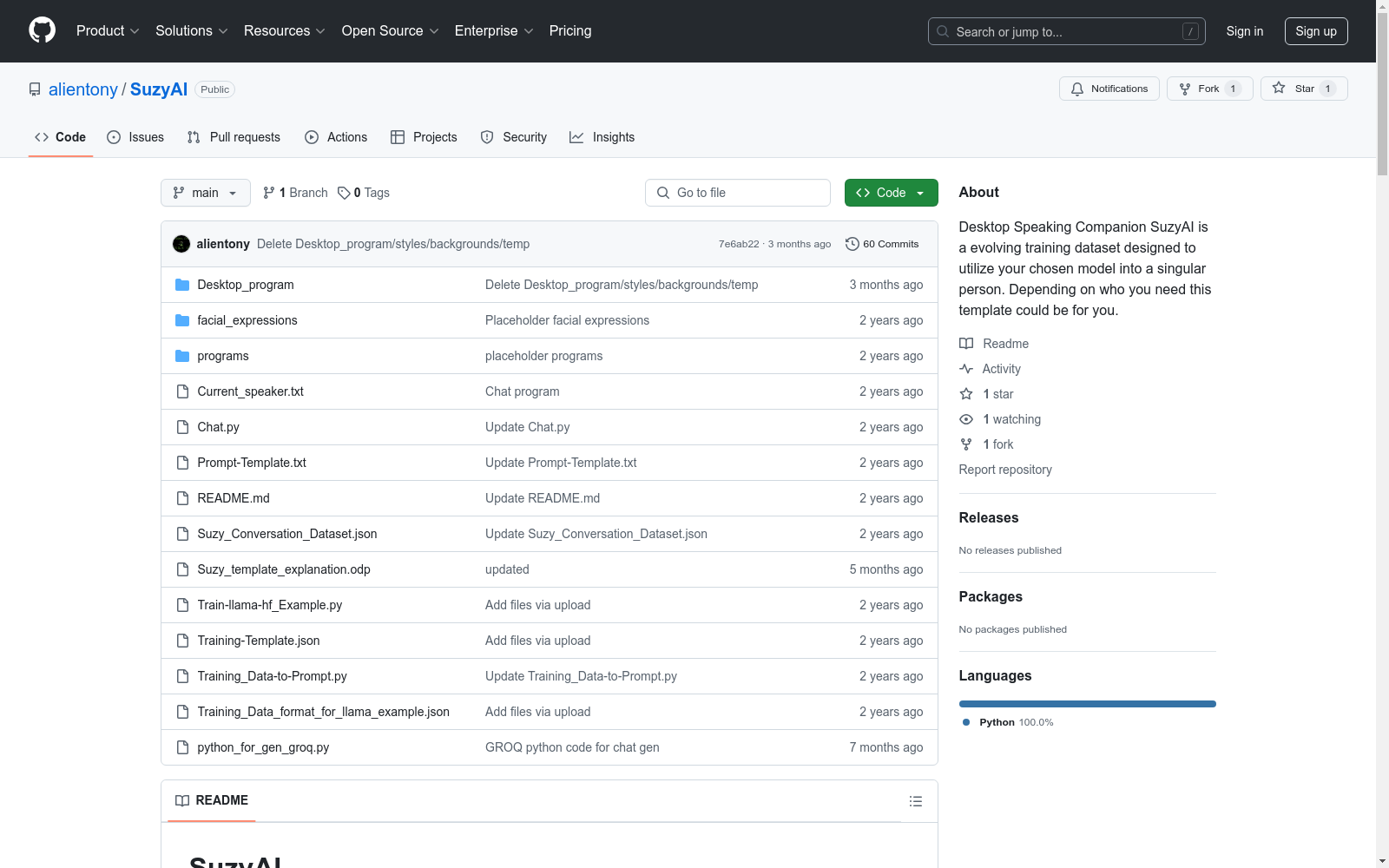The image size is (1389, 868).
Task: Open the Issues tab
Action: click(x=135, y=137)
